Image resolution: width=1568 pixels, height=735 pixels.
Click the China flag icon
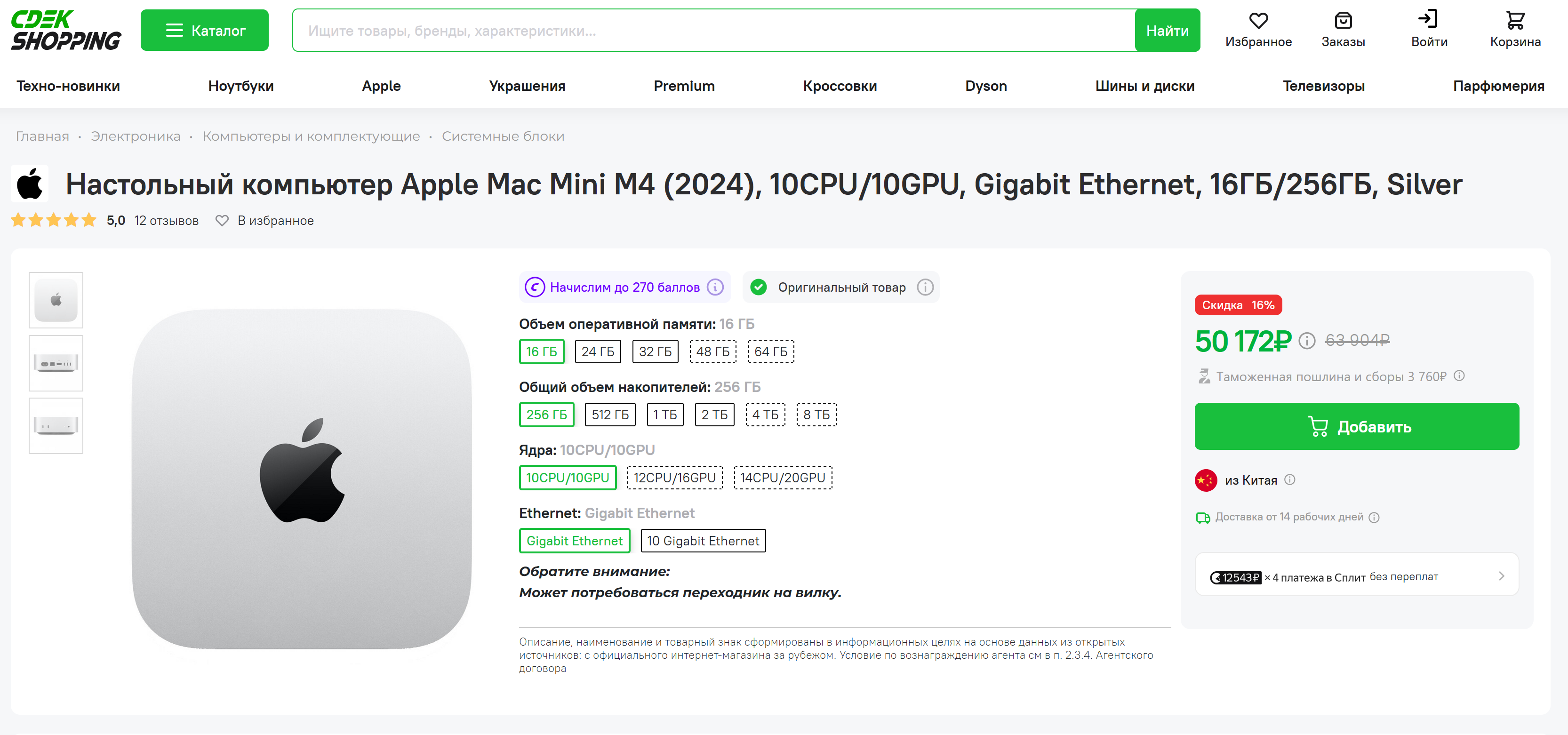tap(1206, 480)
